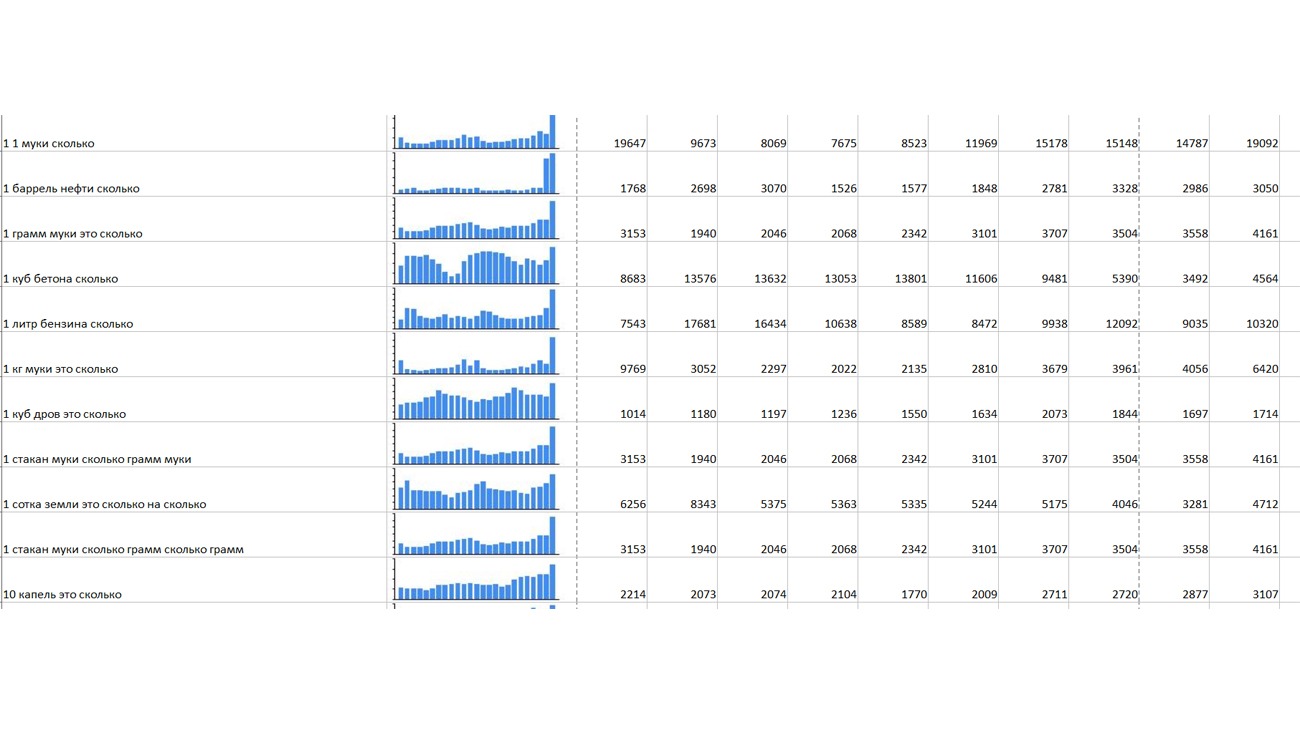Image resolution: width=1300 pixels, height=731 pixels.
Task: Select the "1 сотка земли это сколько на сколько" cell
Action: 105,504
